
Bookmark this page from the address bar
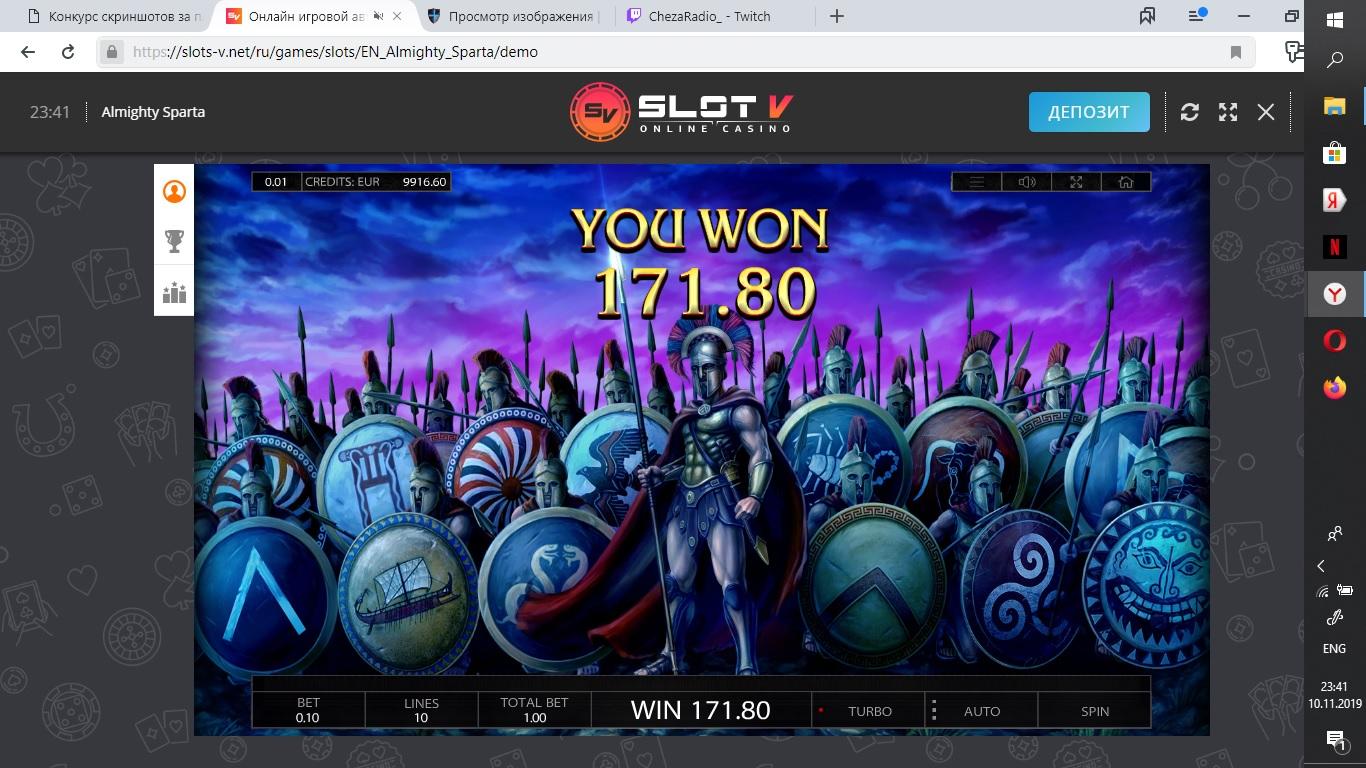pyautogui.click(x=1236, y=52)
